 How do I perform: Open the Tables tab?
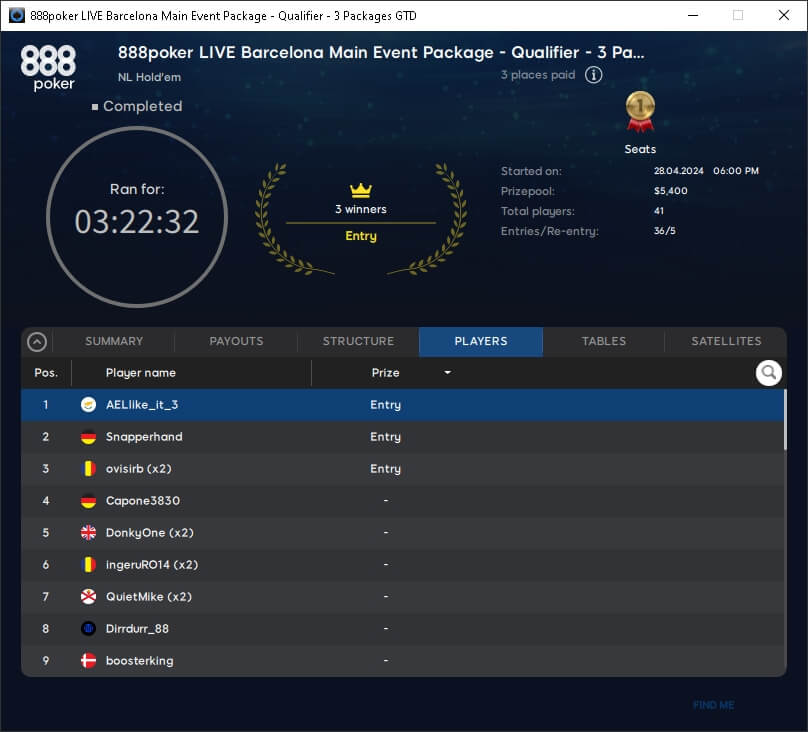pos(603,341)
